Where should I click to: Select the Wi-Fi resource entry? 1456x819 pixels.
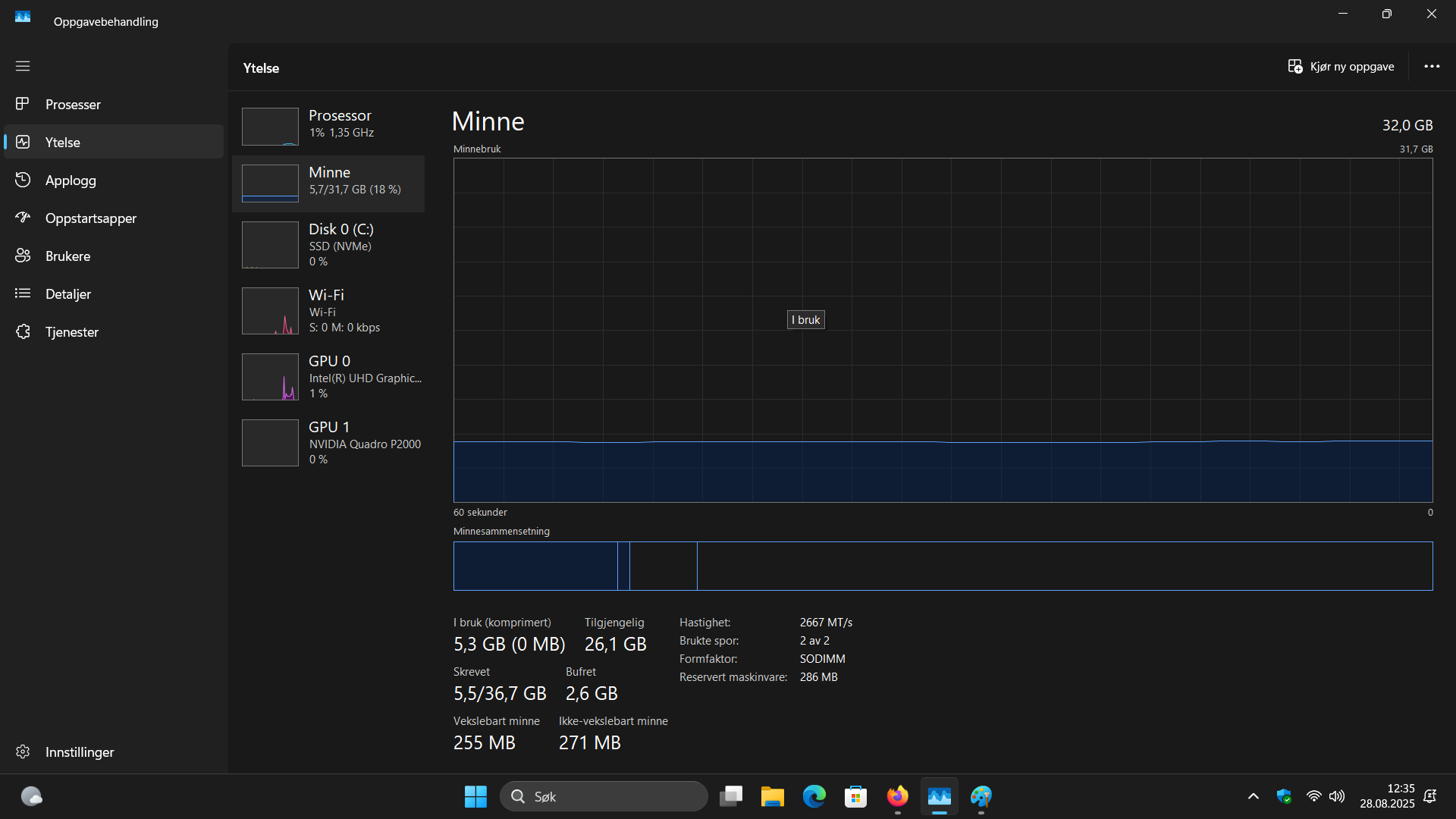point(328,311)
